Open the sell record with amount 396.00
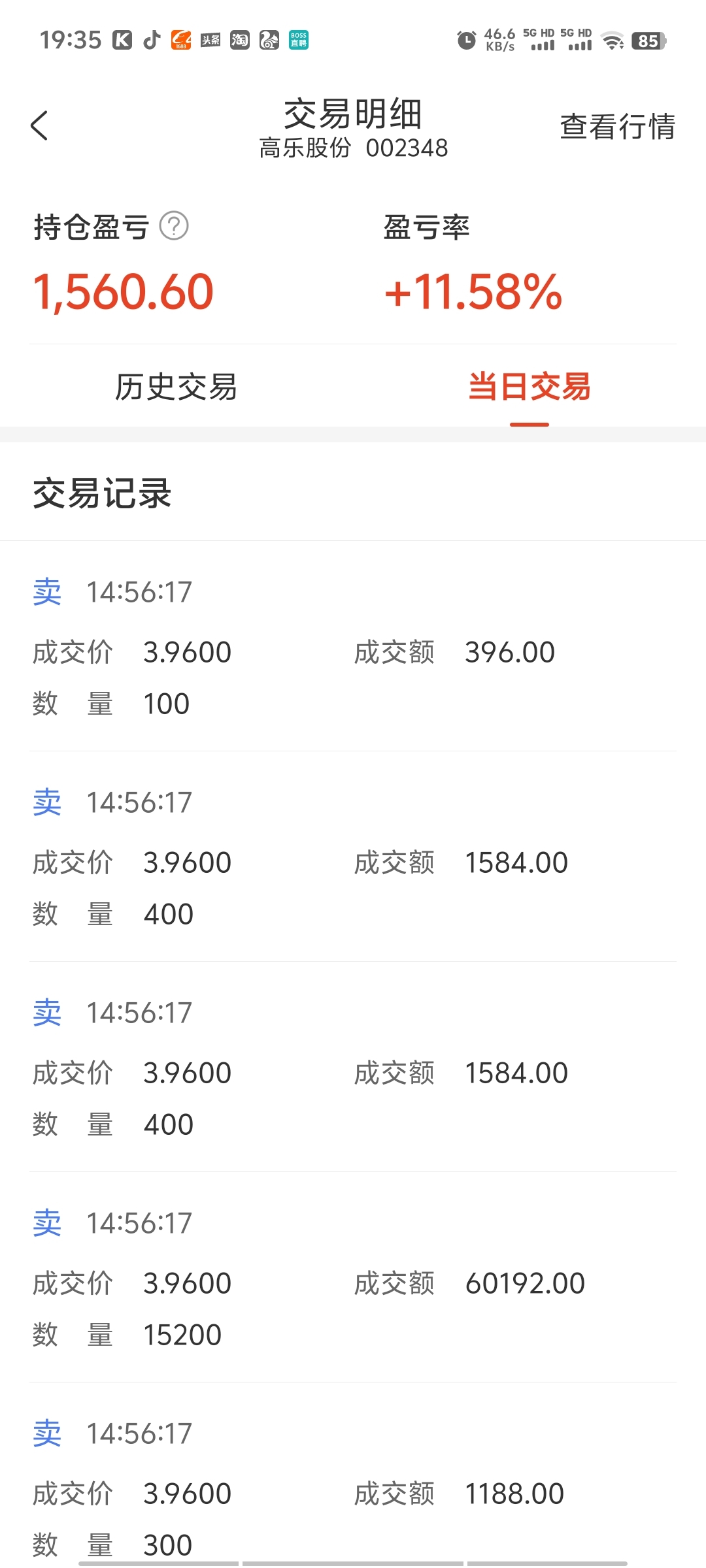Image resolution: width=706 pixels, height=1568 pixels. tap(353, 647)
